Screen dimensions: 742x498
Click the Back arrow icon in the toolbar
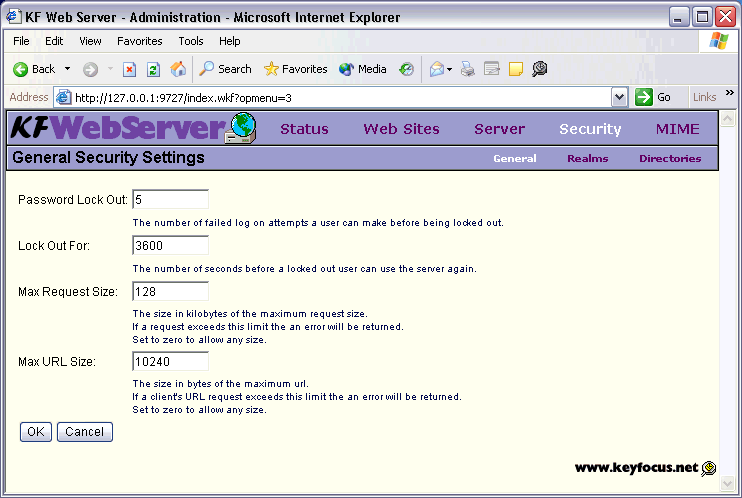tap(20, 70)
